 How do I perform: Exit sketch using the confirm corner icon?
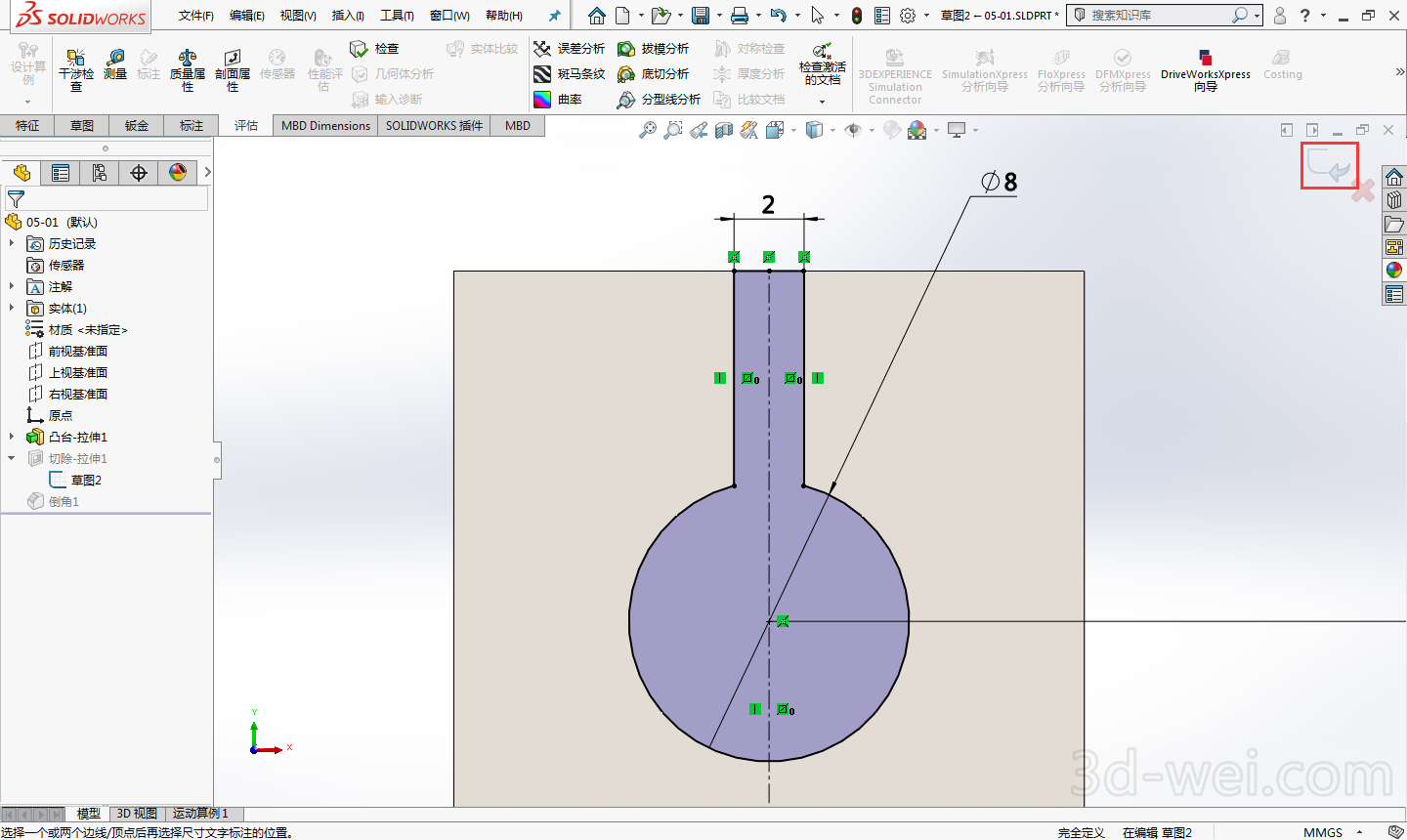click(x=1329, y=167)
